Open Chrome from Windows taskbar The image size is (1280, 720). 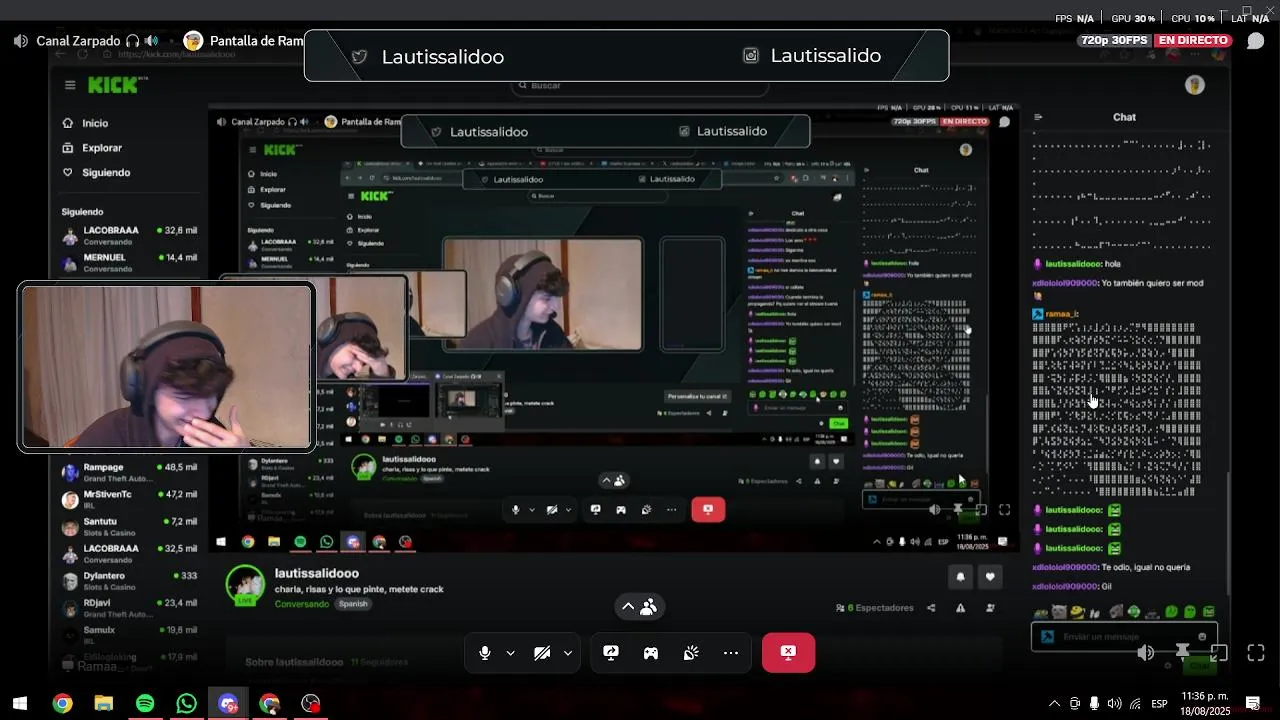[x=62, y=704]
